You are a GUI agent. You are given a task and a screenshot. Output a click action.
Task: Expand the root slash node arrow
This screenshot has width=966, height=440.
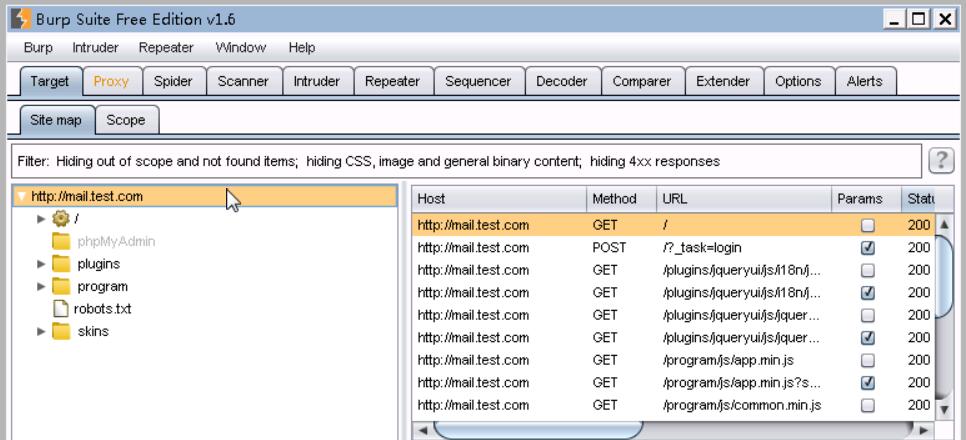pyautogui.click(x=41, y=219)
